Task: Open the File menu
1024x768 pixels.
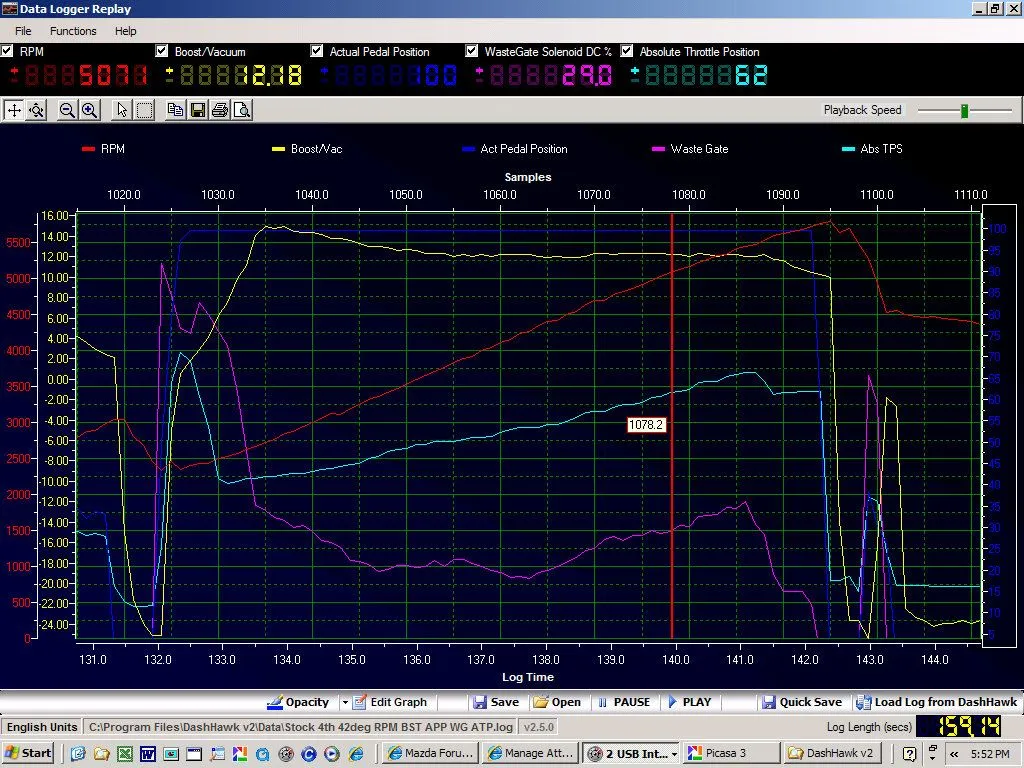Action: point(23,31)
